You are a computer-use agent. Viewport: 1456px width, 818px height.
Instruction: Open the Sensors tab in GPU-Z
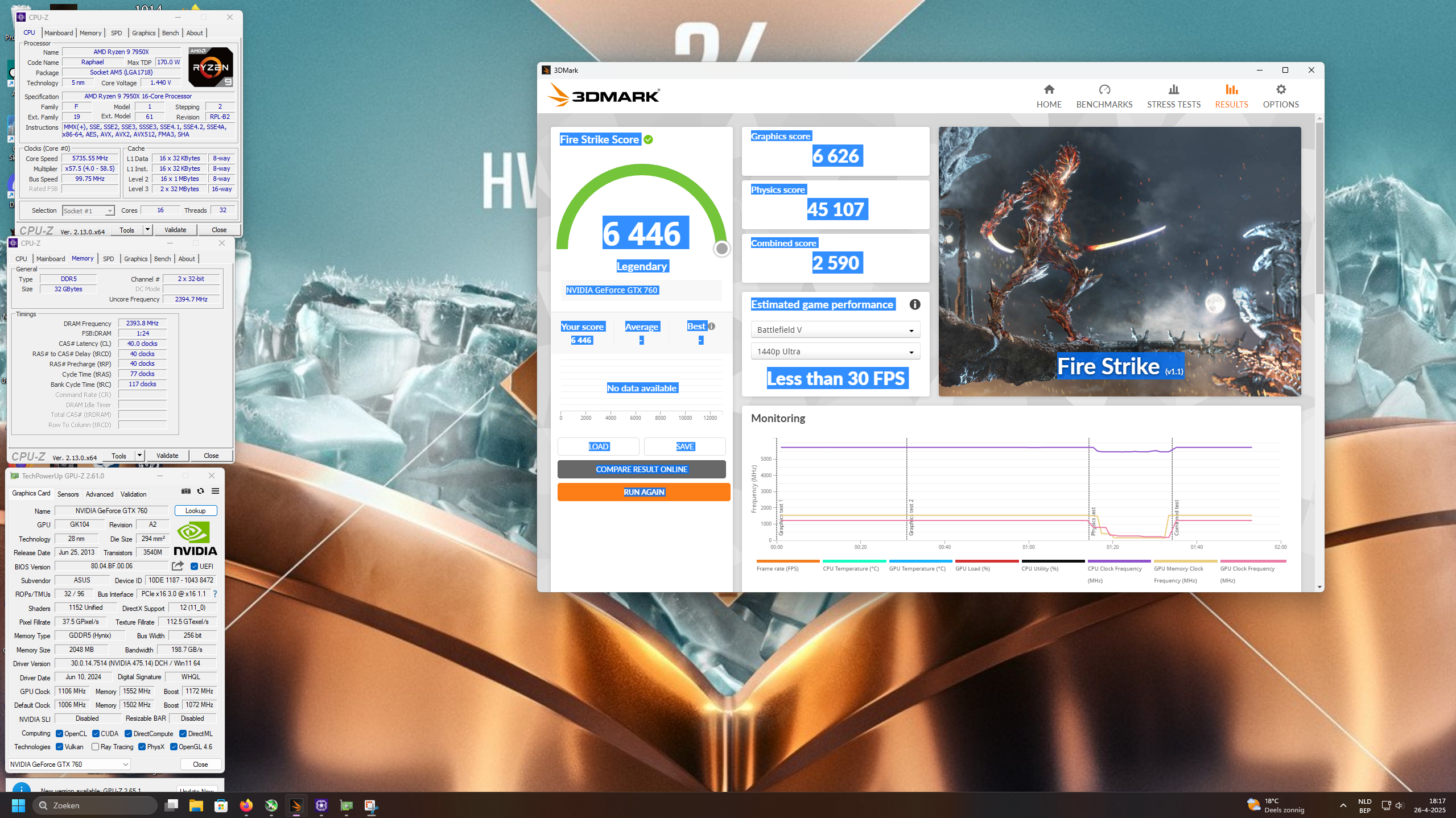[x=68, y=494]
